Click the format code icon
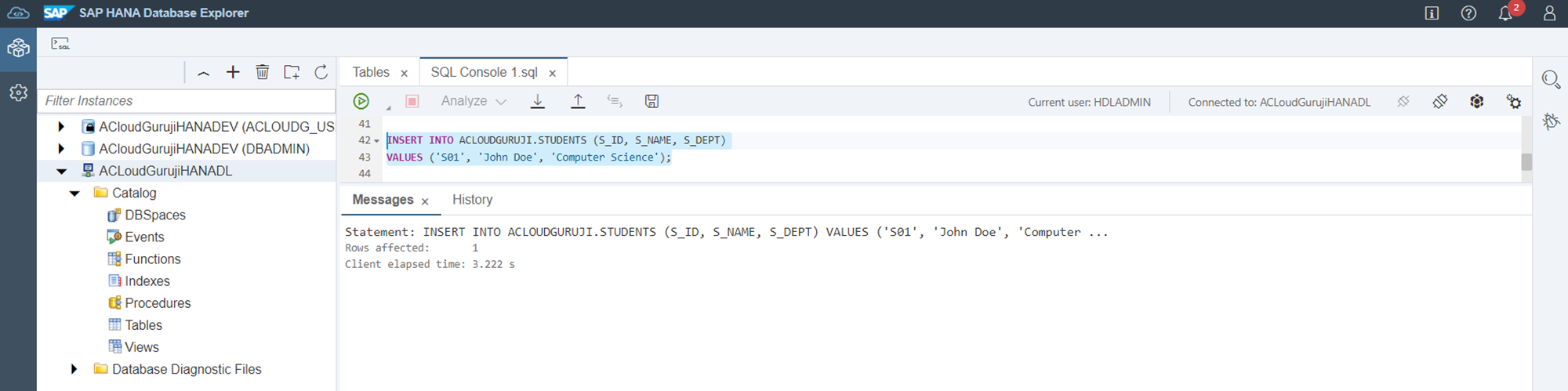This screenshot has height=391, width=1568. (x=615, y=101)
